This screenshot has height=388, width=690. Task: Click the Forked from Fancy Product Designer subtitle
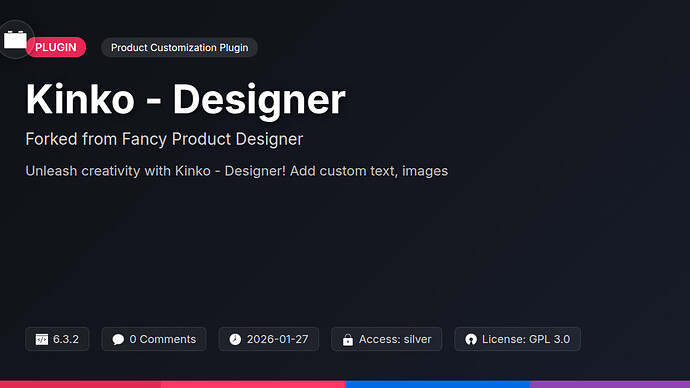pos(164,139)
